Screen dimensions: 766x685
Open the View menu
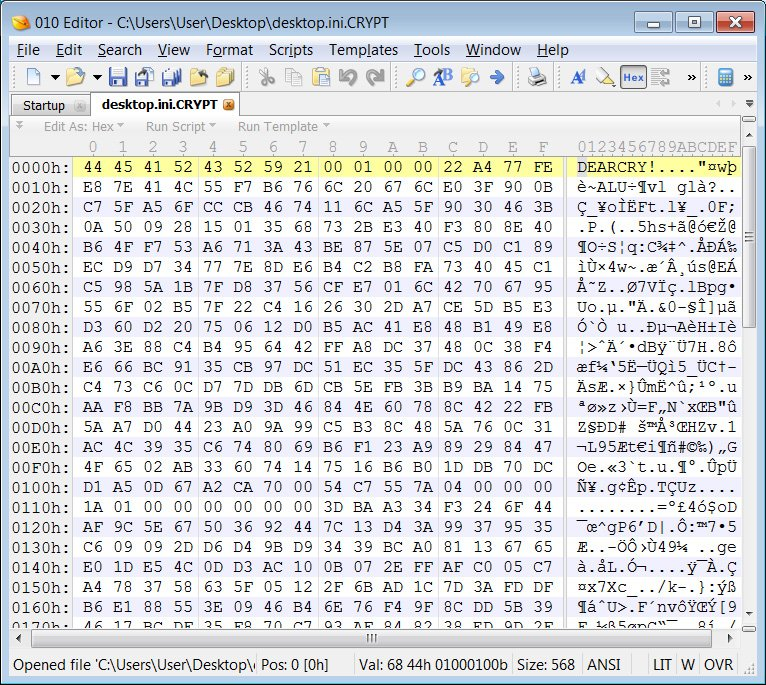[173, 50]
